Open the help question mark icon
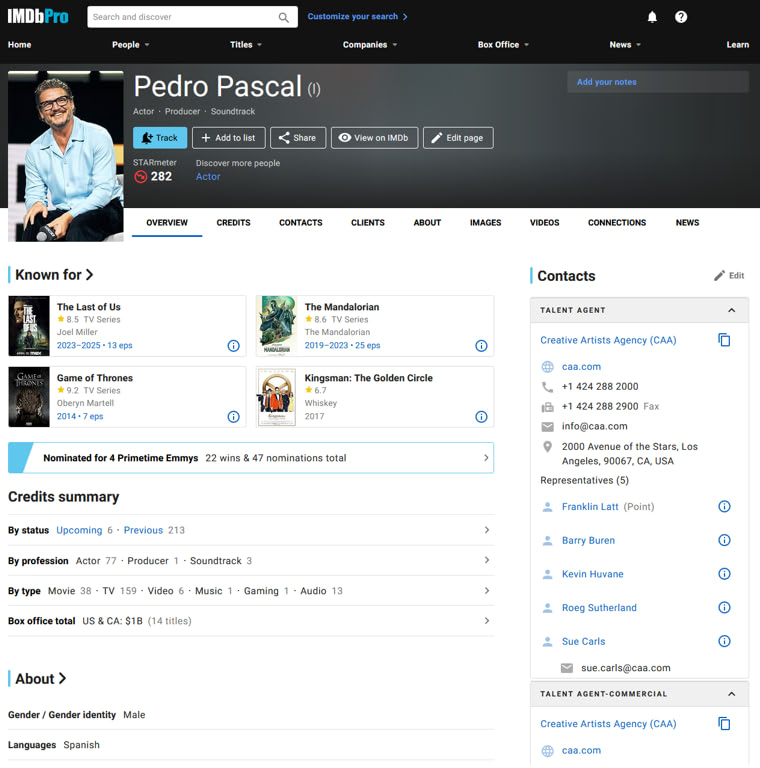 tap(681, 17)
